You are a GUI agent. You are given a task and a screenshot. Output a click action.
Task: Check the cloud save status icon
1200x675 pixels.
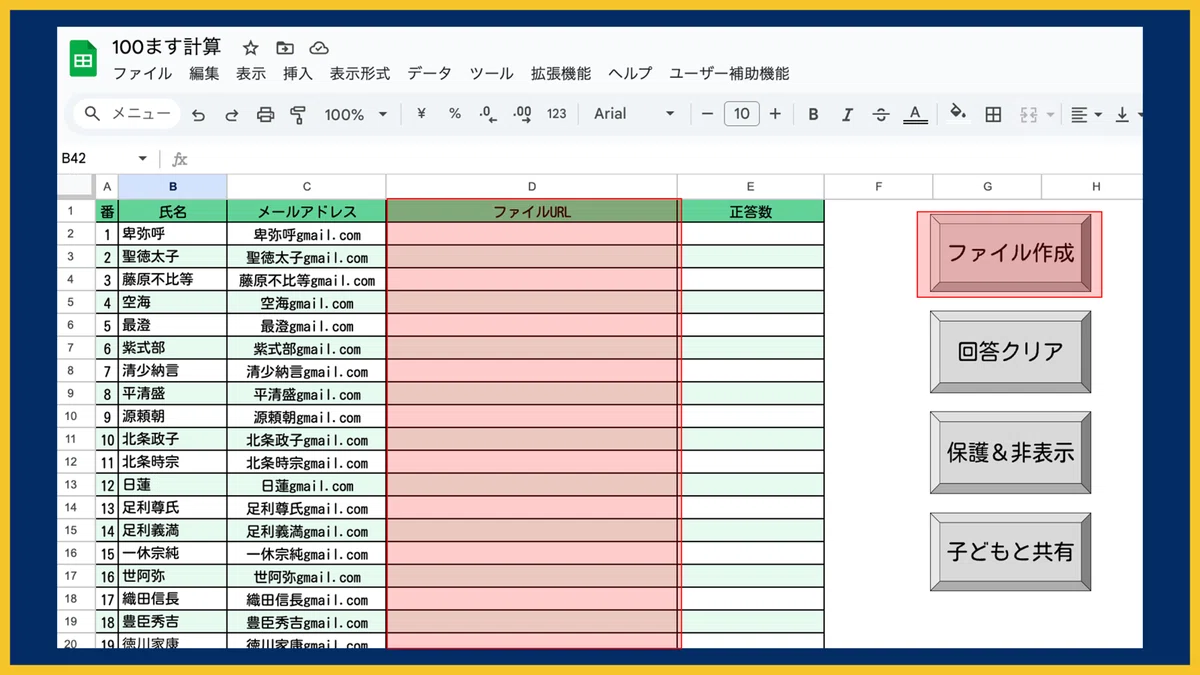(319, 48)
